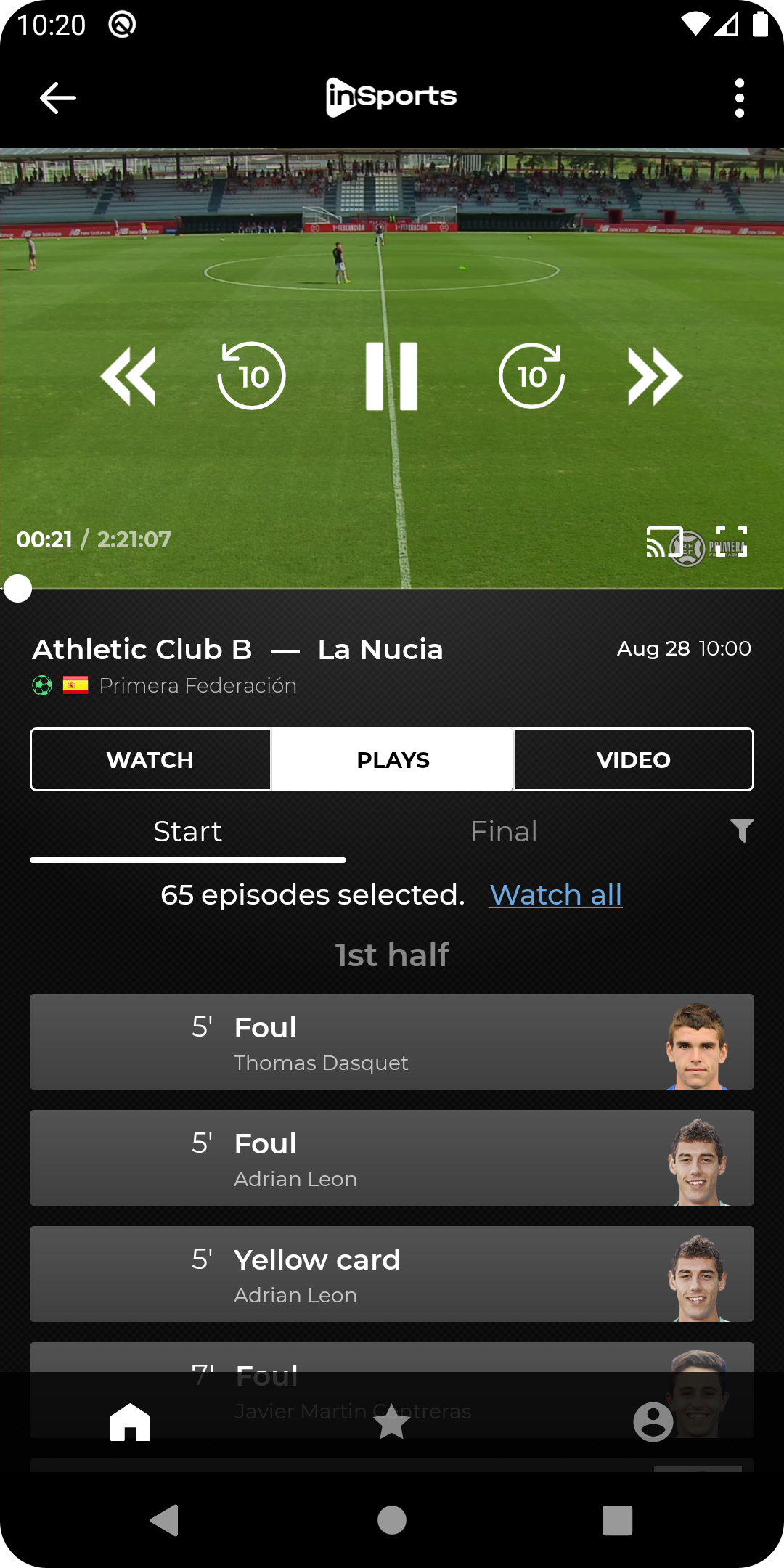This screenshot has height=1568, width=784.
Task: Forward video 10 seconds
Action: [532, 376]
